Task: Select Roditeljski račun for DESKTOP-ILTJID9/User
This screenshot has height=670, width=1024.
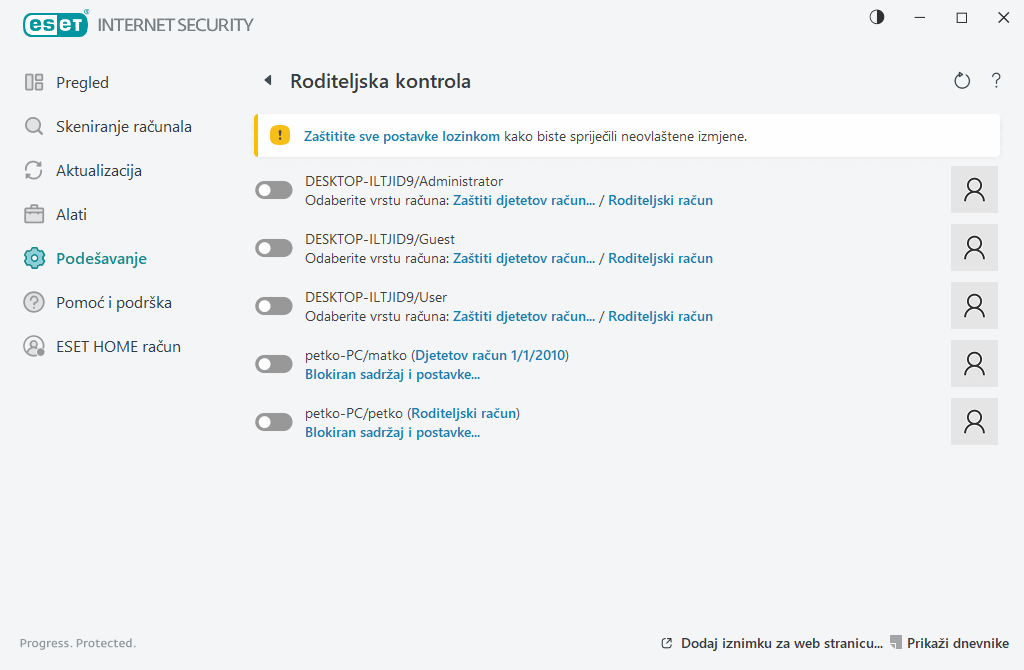Action: 660,316
